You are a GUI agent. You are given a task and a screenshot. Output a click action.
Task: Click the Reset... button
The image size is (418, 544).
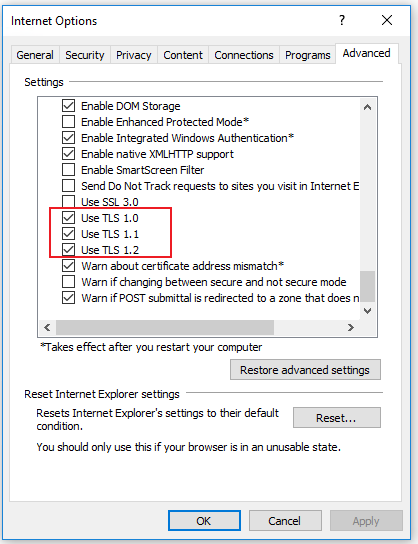[336, 418]
